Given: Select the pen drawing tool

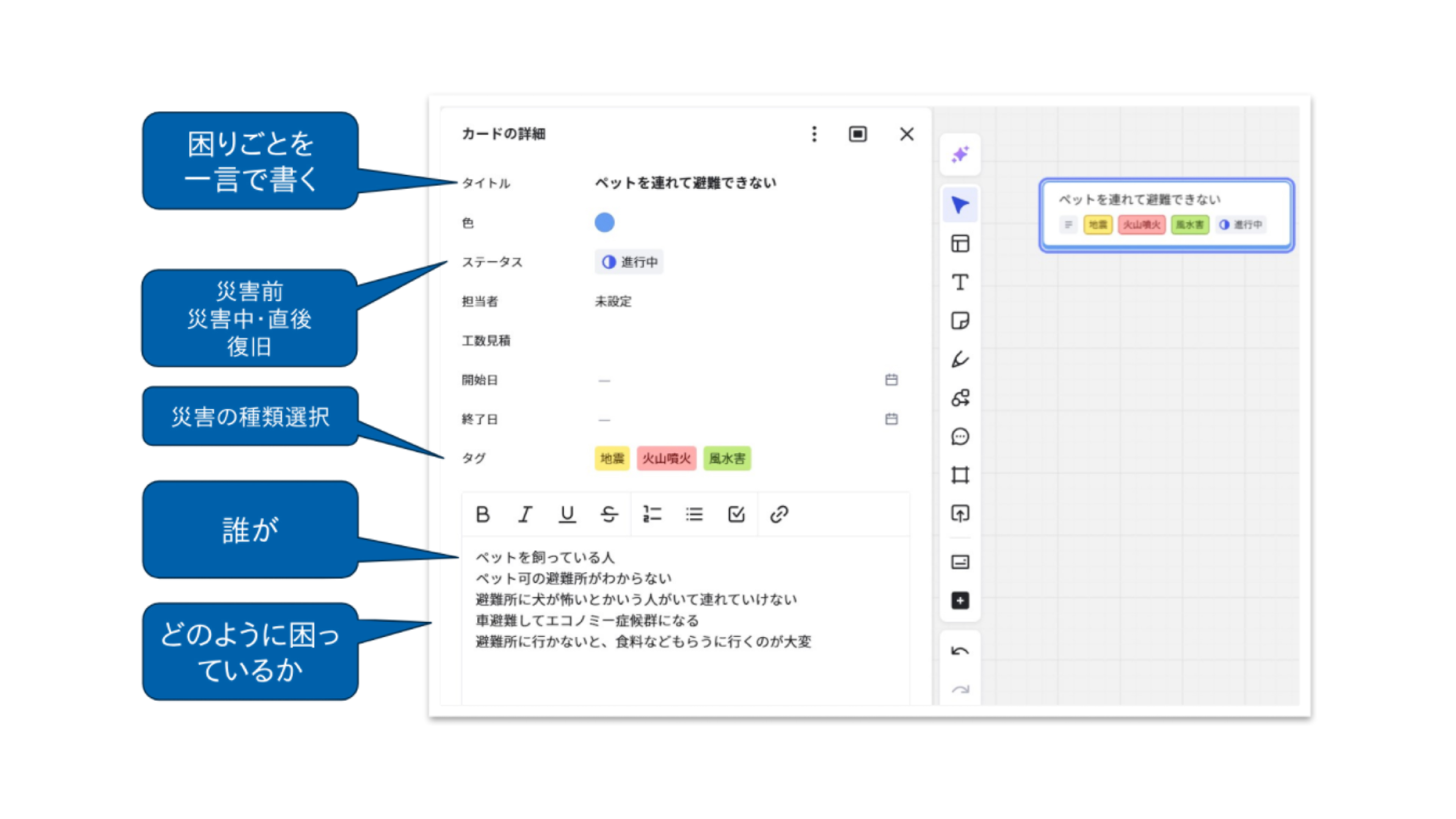Looking at the screenshot, I should tap(960, 359).
